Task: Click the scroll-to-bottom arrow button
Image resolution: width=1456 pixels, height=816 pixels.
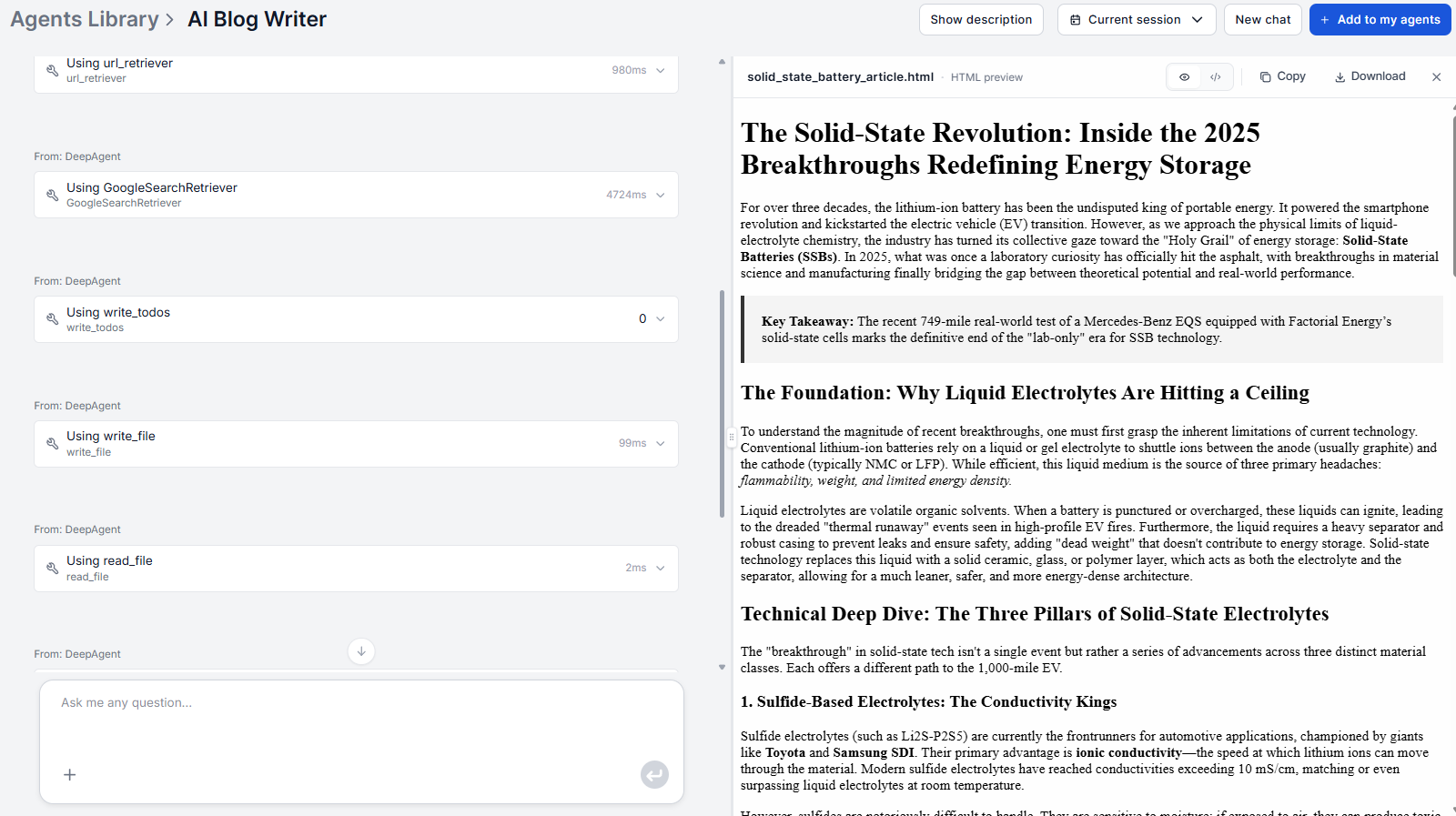Action: 361,651
